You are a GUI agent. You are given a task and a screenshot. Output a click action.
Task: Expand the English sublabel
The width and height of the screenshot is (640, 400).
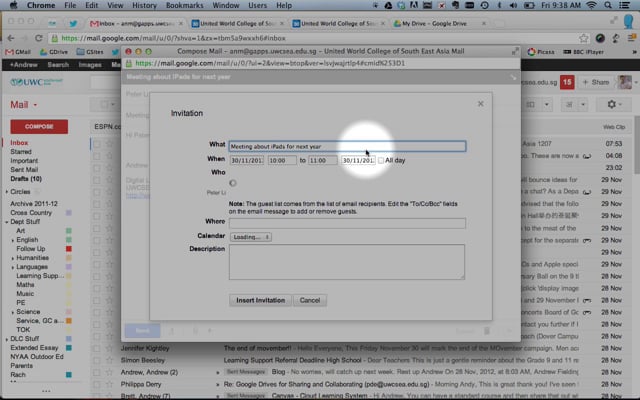(13, 240)
